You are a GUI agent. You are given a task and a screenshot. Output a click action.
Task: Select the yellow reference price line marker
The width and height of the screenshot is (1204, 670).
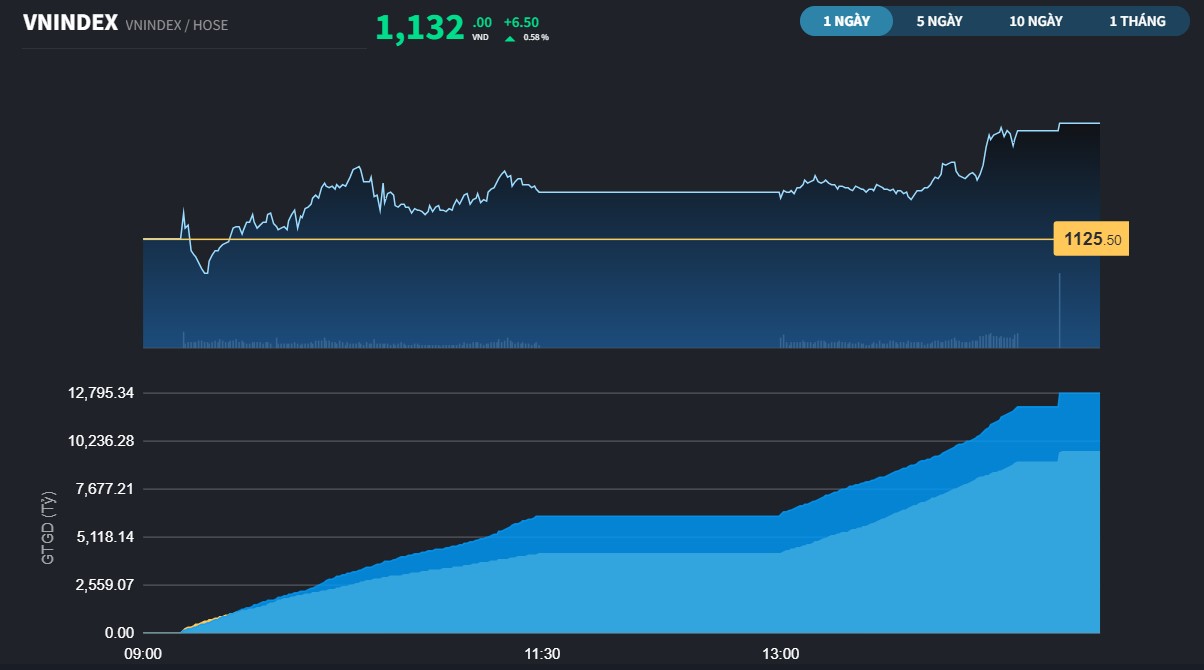click(600, 239)
